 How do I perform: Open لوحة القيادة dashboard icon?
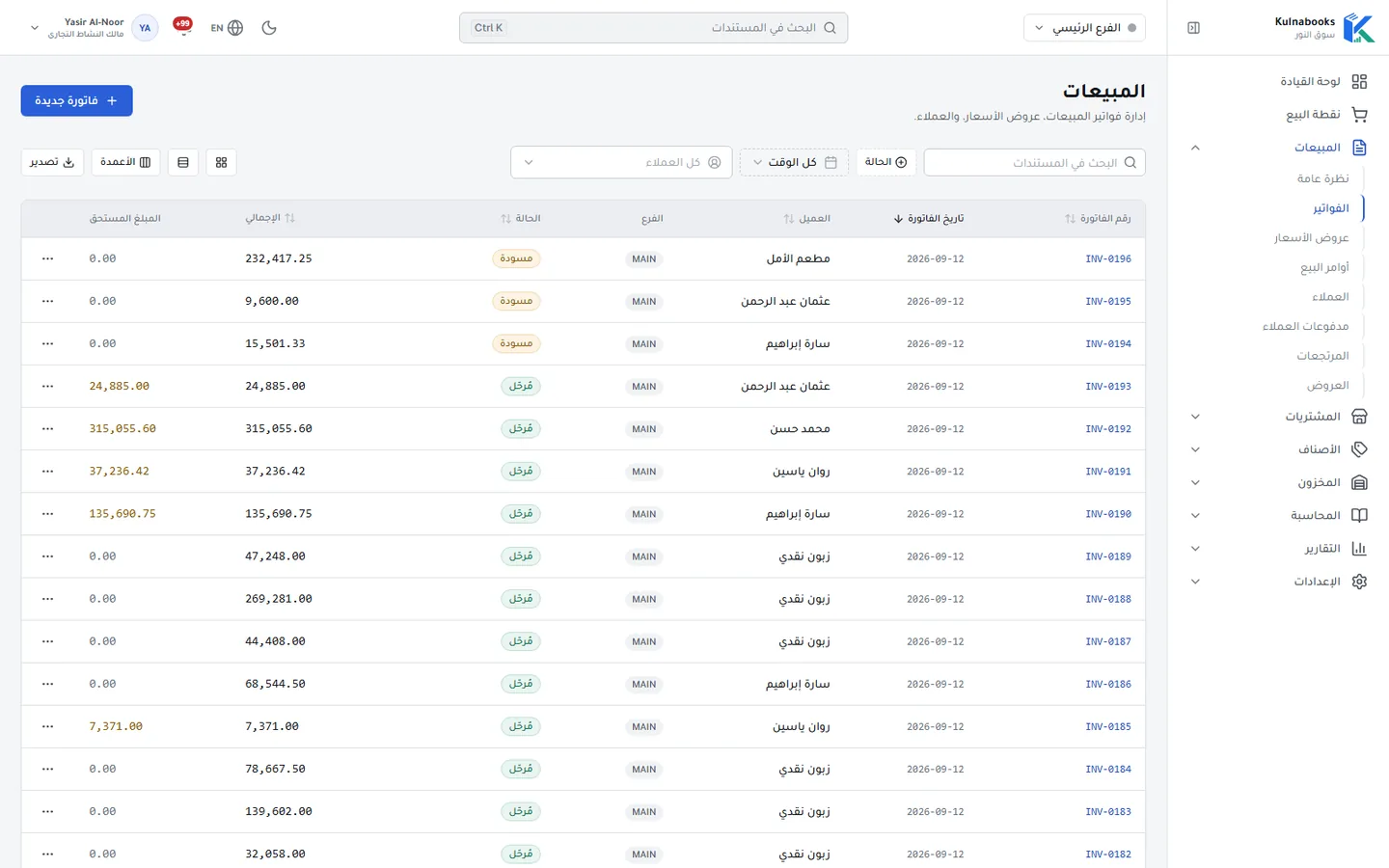coord(1359,82)
